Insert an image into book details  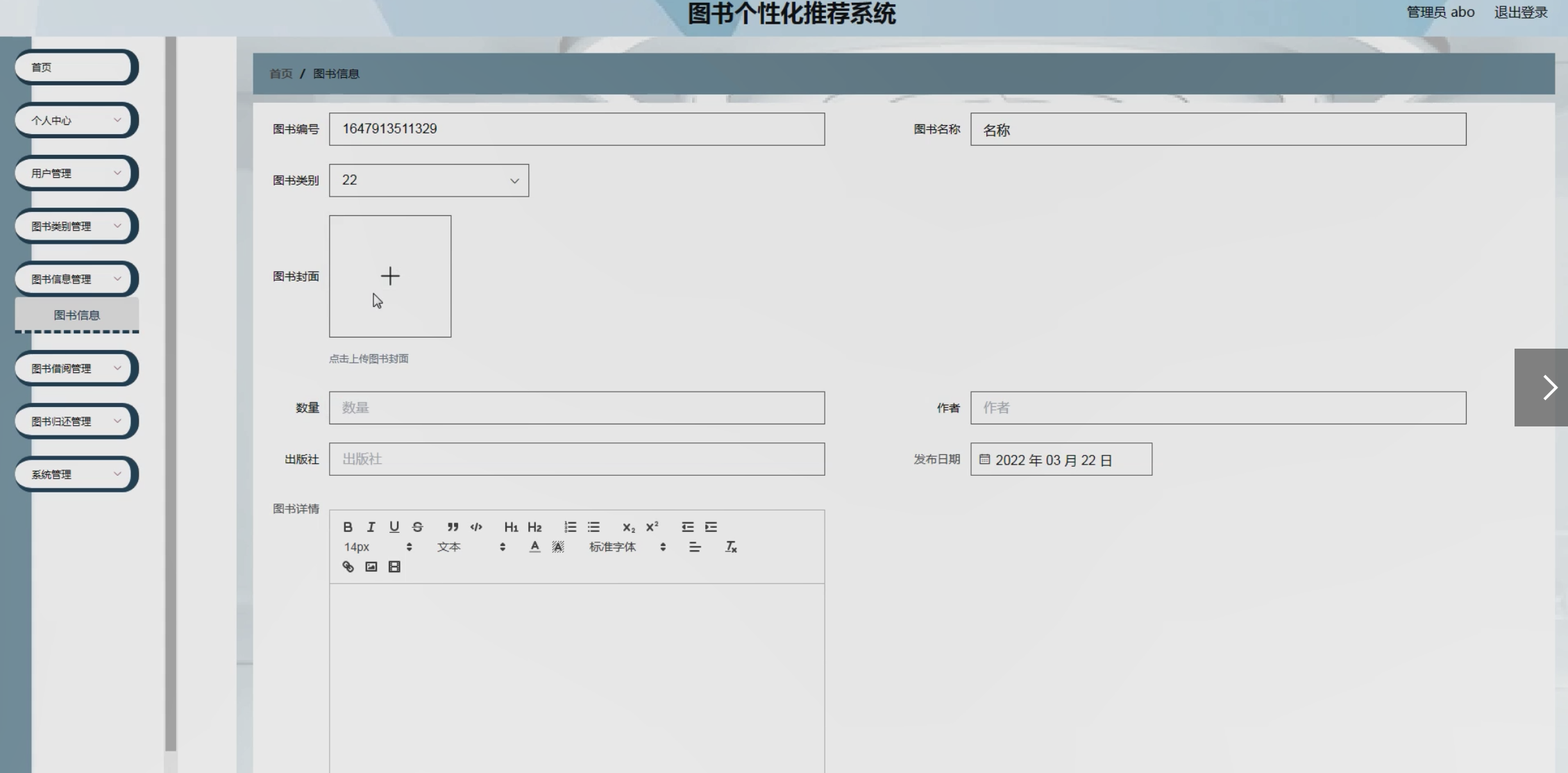[371, 567]
